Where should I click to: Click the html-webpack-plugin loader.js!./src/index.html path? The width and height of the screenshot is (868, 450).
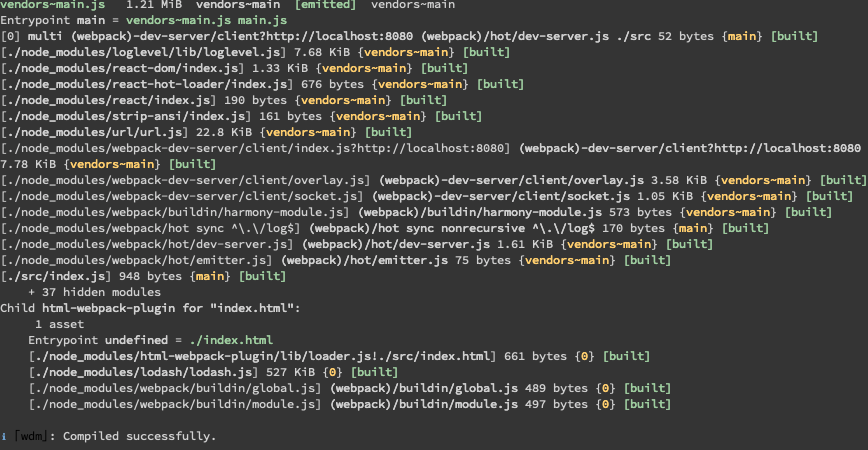[x=262, y=356]
